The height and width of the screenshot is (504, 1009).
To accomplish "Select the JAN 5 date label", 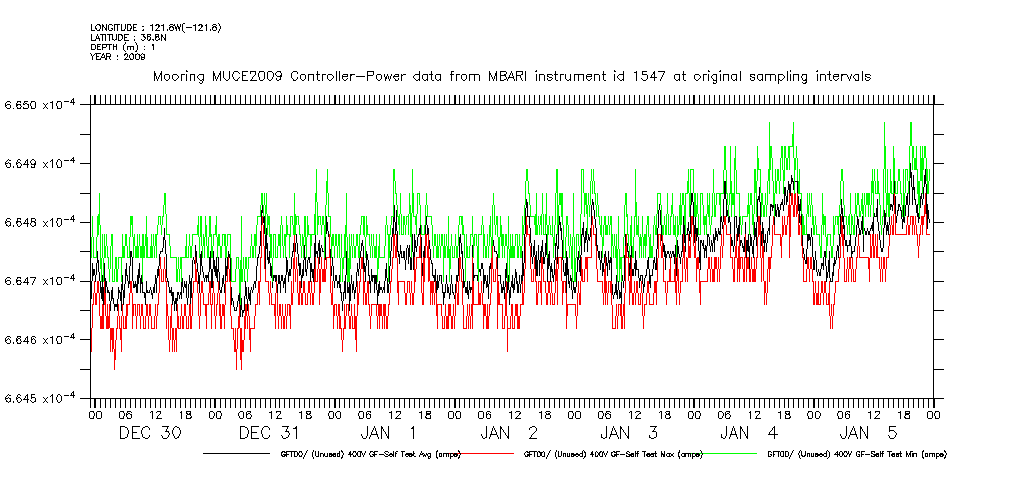I will tap(870, 433).
